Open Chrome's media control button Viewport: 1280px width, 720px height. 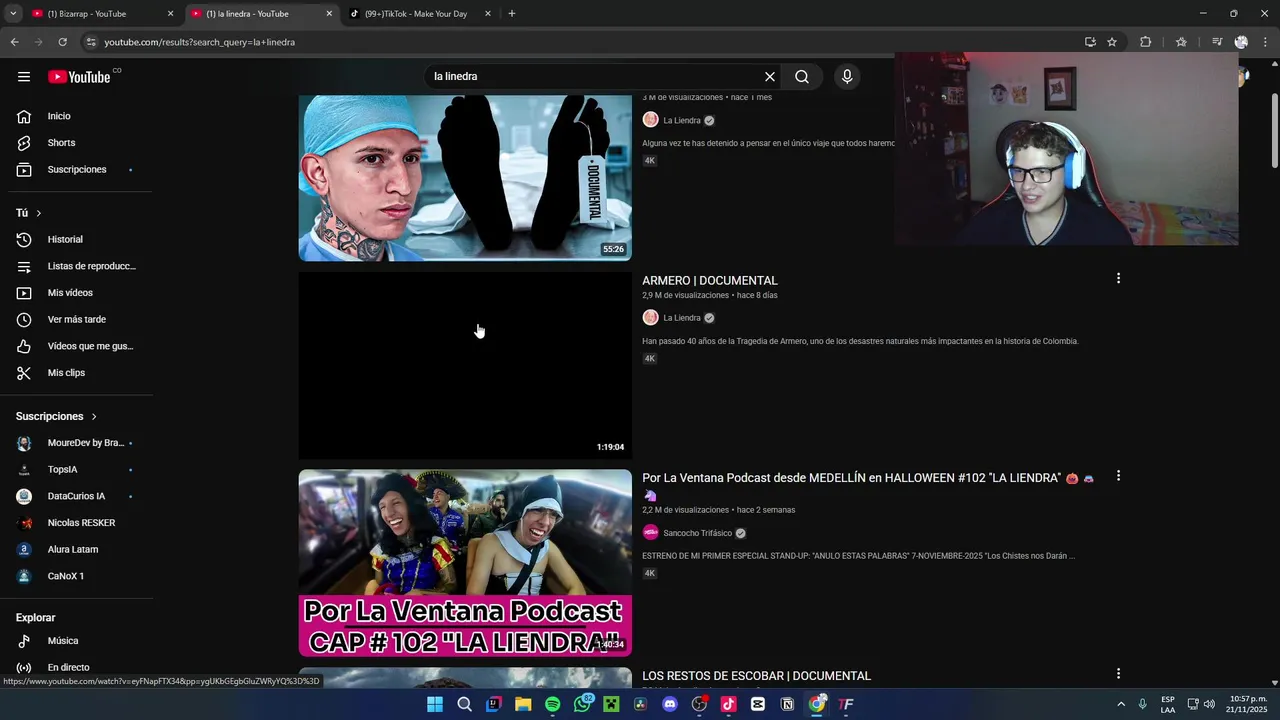pyautogui.click(x=1217, y=42)
